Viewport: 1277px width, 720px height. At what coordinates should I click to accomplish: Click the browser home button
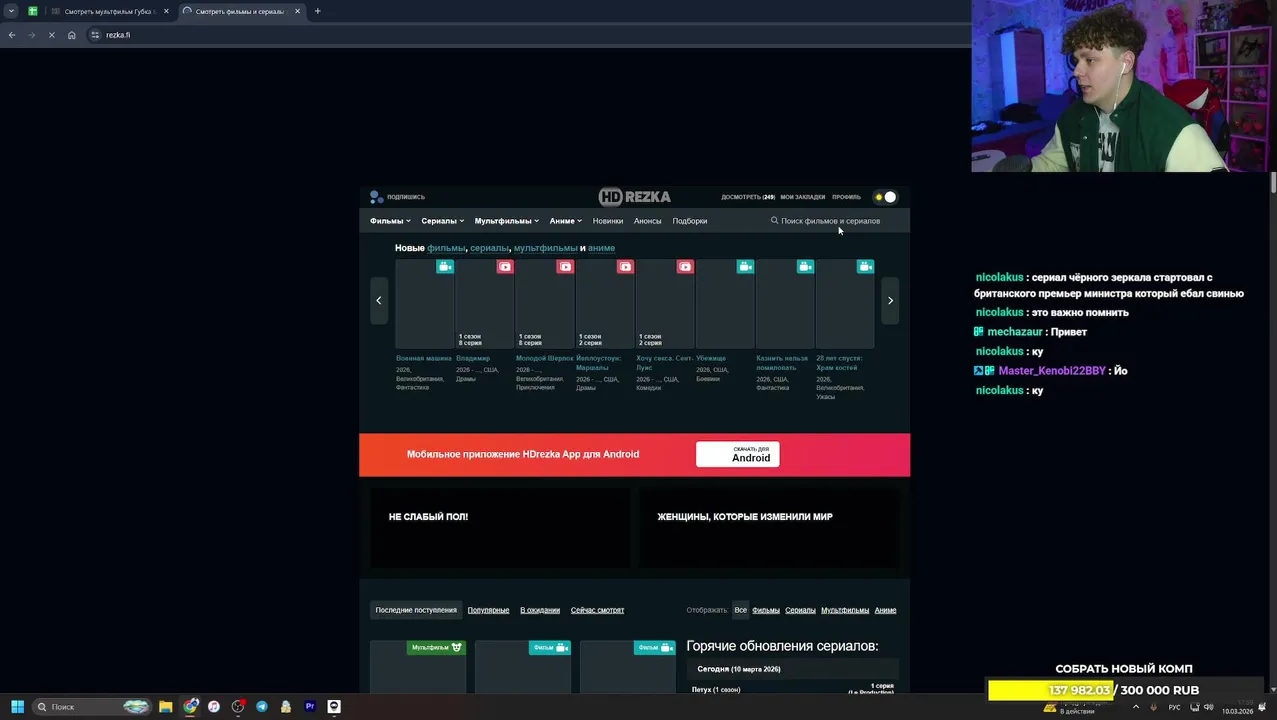[x=72, y=35]
